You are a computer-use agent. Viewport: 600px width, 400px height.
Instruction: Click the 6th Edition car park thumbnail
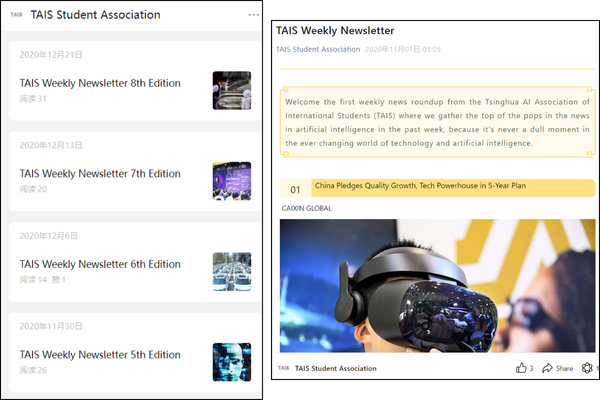(232, 271)
